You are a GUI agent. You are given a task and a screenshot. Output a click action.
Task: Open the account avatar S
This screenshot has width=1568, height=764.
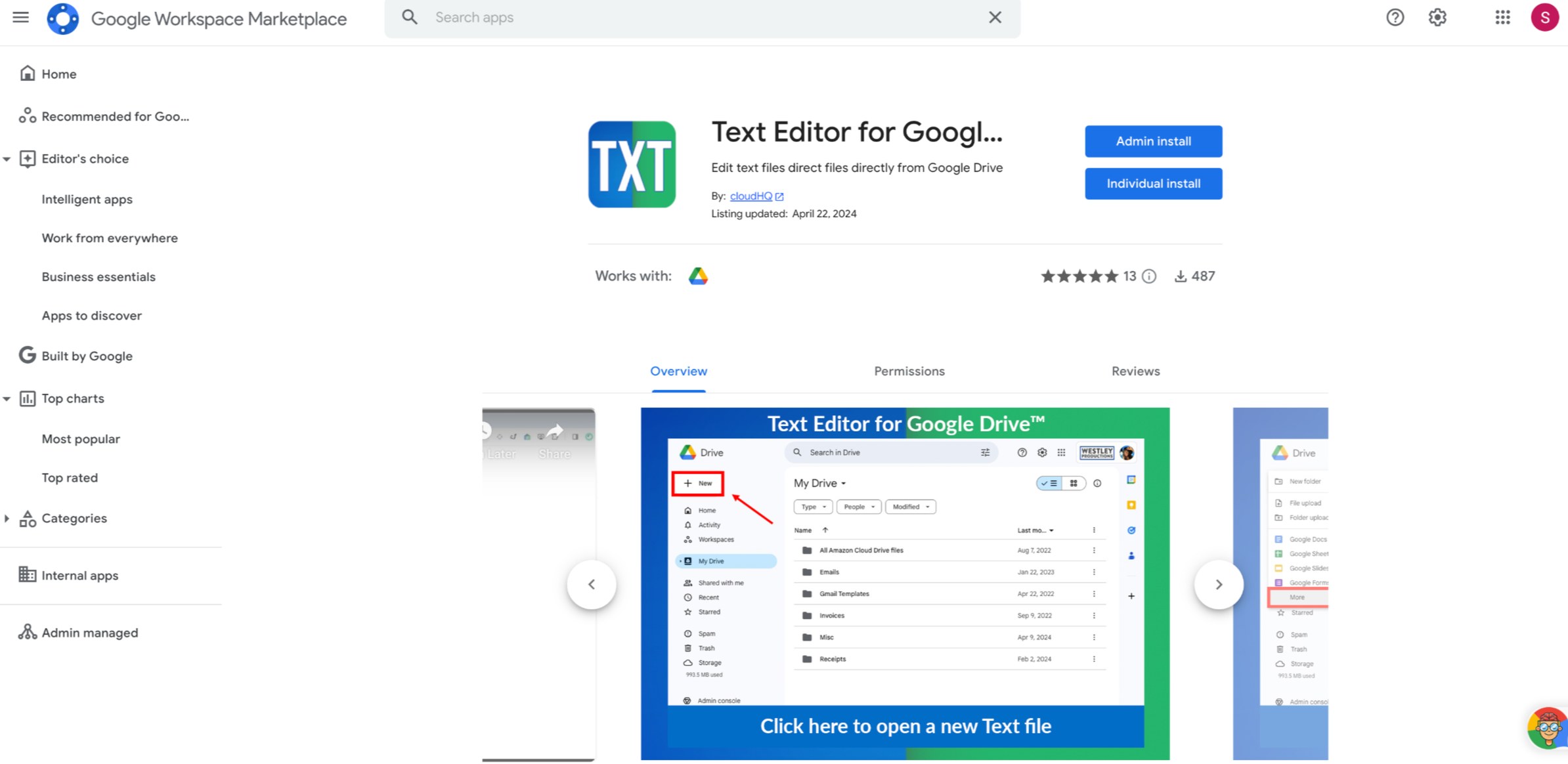1544,17
